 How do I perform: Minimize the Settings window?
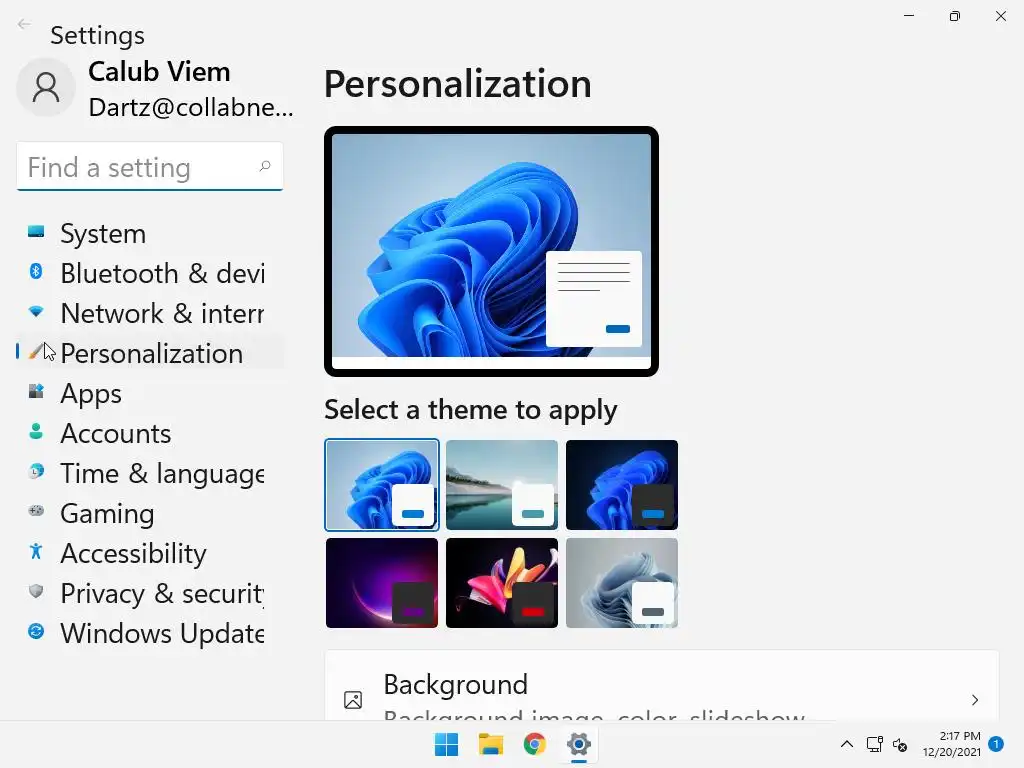tap(909, 16)
